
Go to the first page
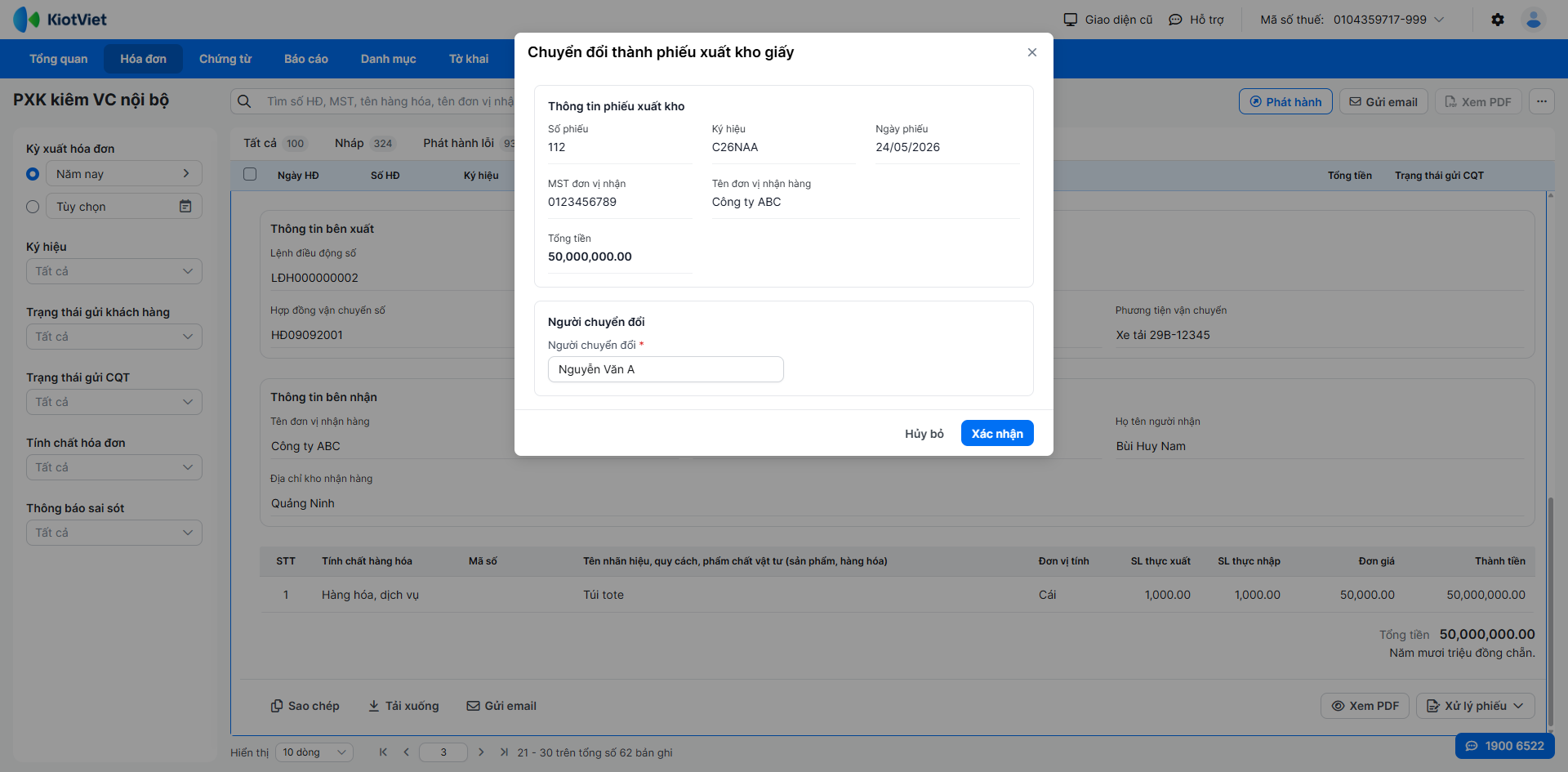[383, 752]
